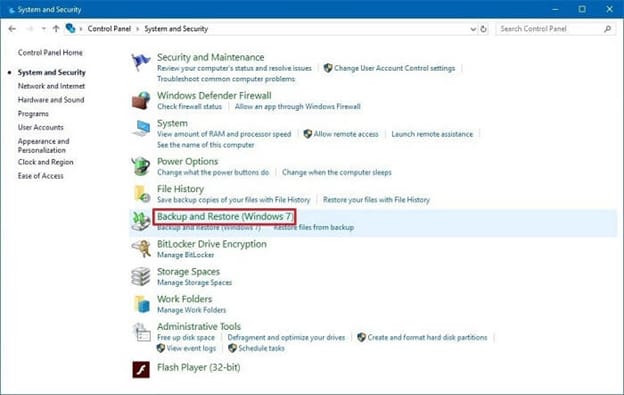624x395 pixels.
Task: Click Allow an app through Windows Firewall
Action: [x=298, y=106]
